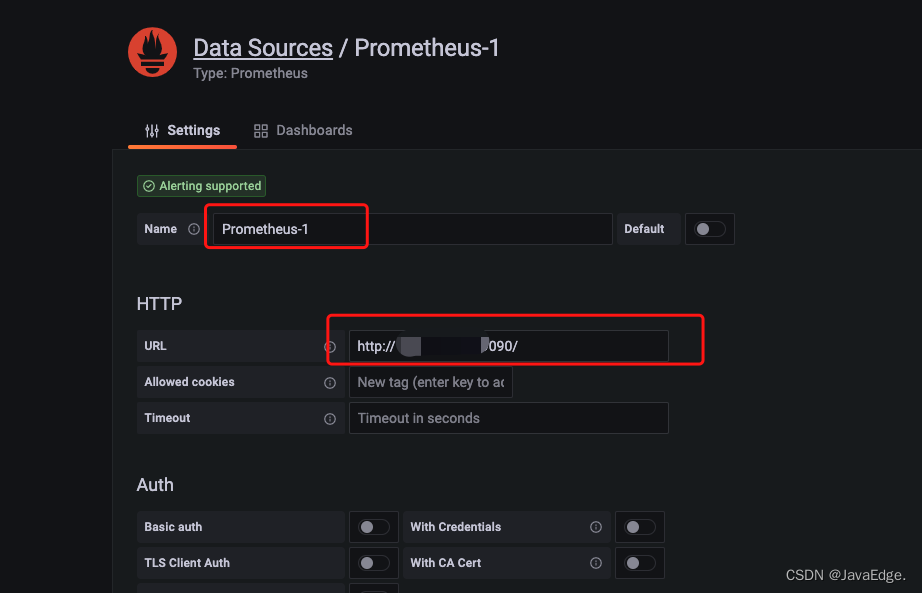Click the Timeout info icon
922x593 pixels.
click(x=330, y=419)
